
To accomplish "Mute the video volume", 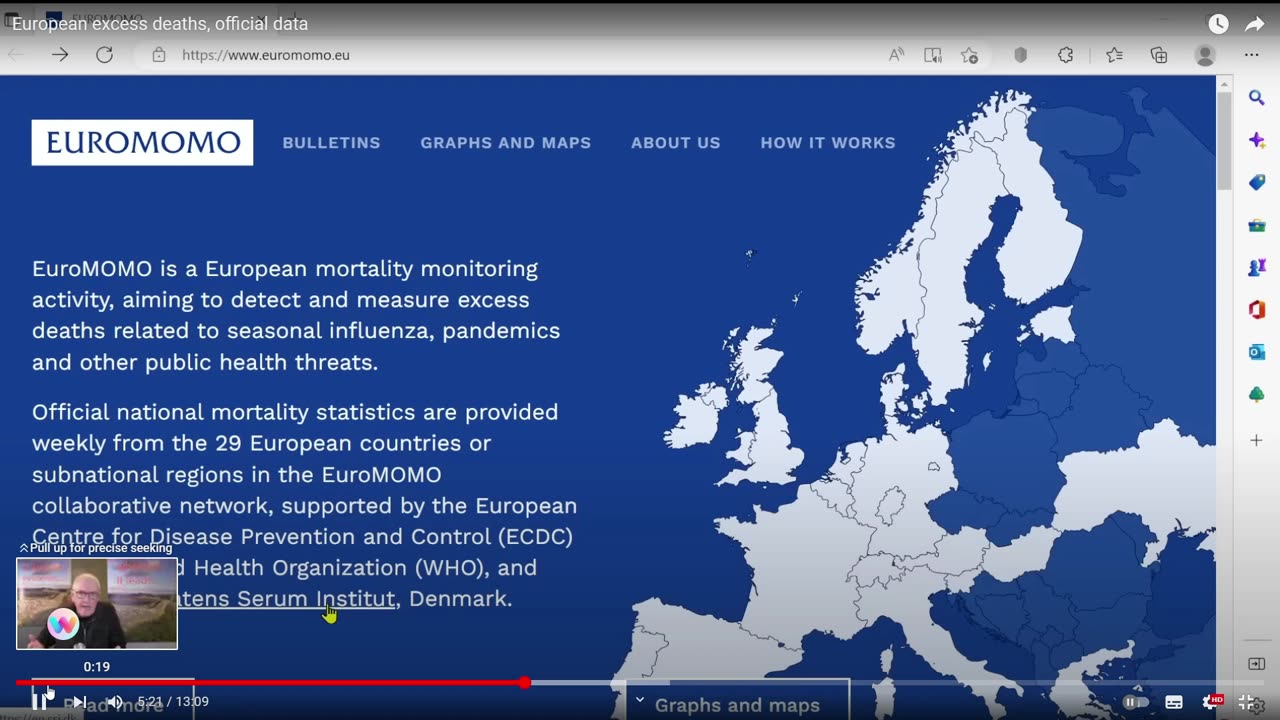I will tap(115, 702).
